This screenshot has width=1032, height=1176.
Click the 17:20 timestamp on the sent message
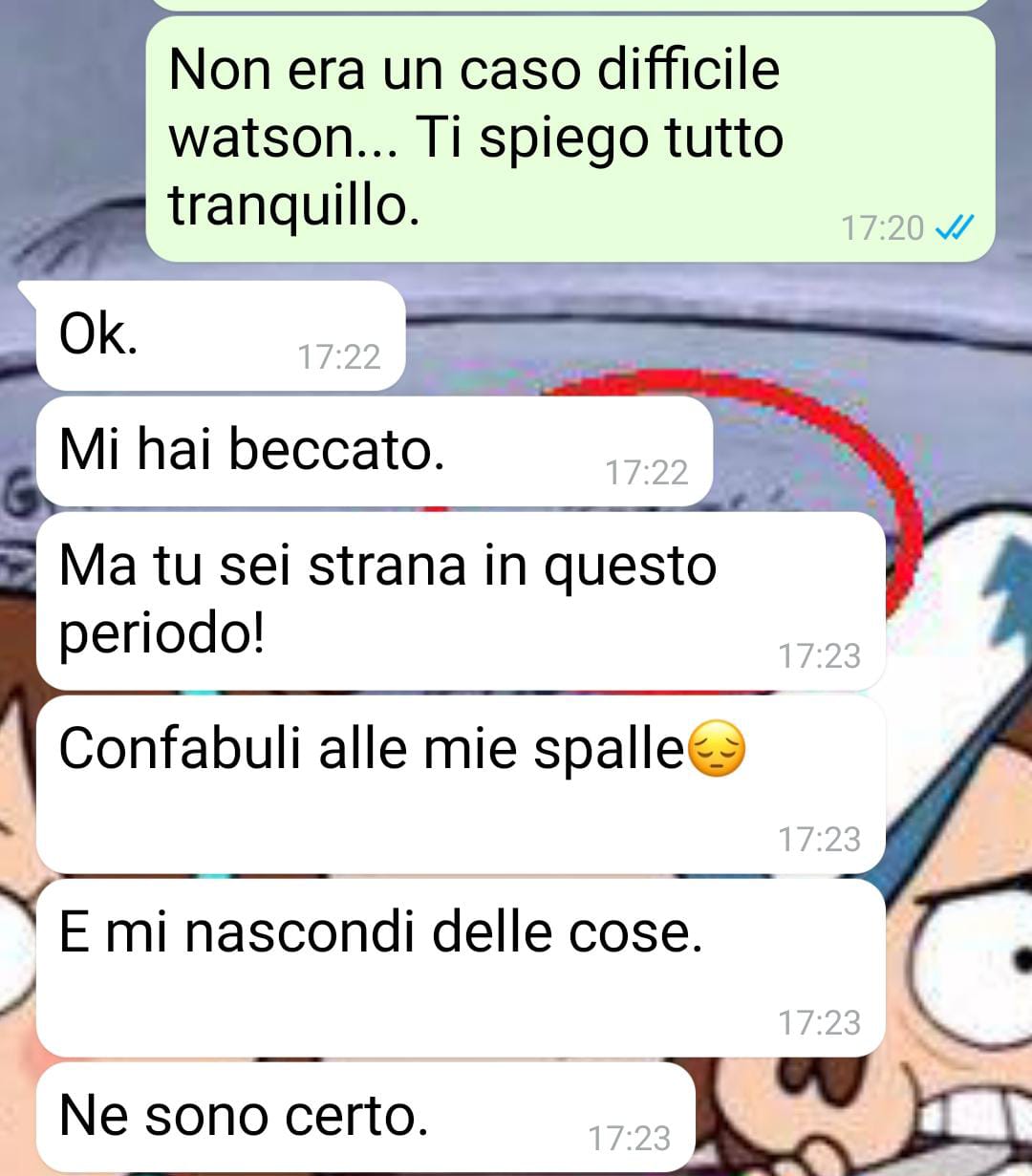click(x=882, y=228)
